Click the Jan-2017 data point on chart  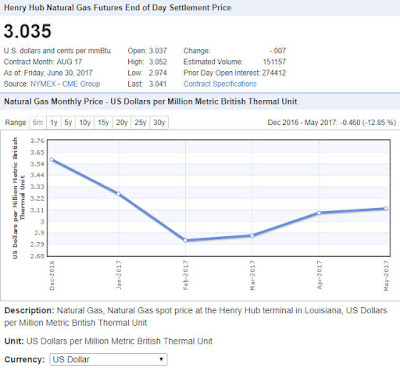(118, 194)
